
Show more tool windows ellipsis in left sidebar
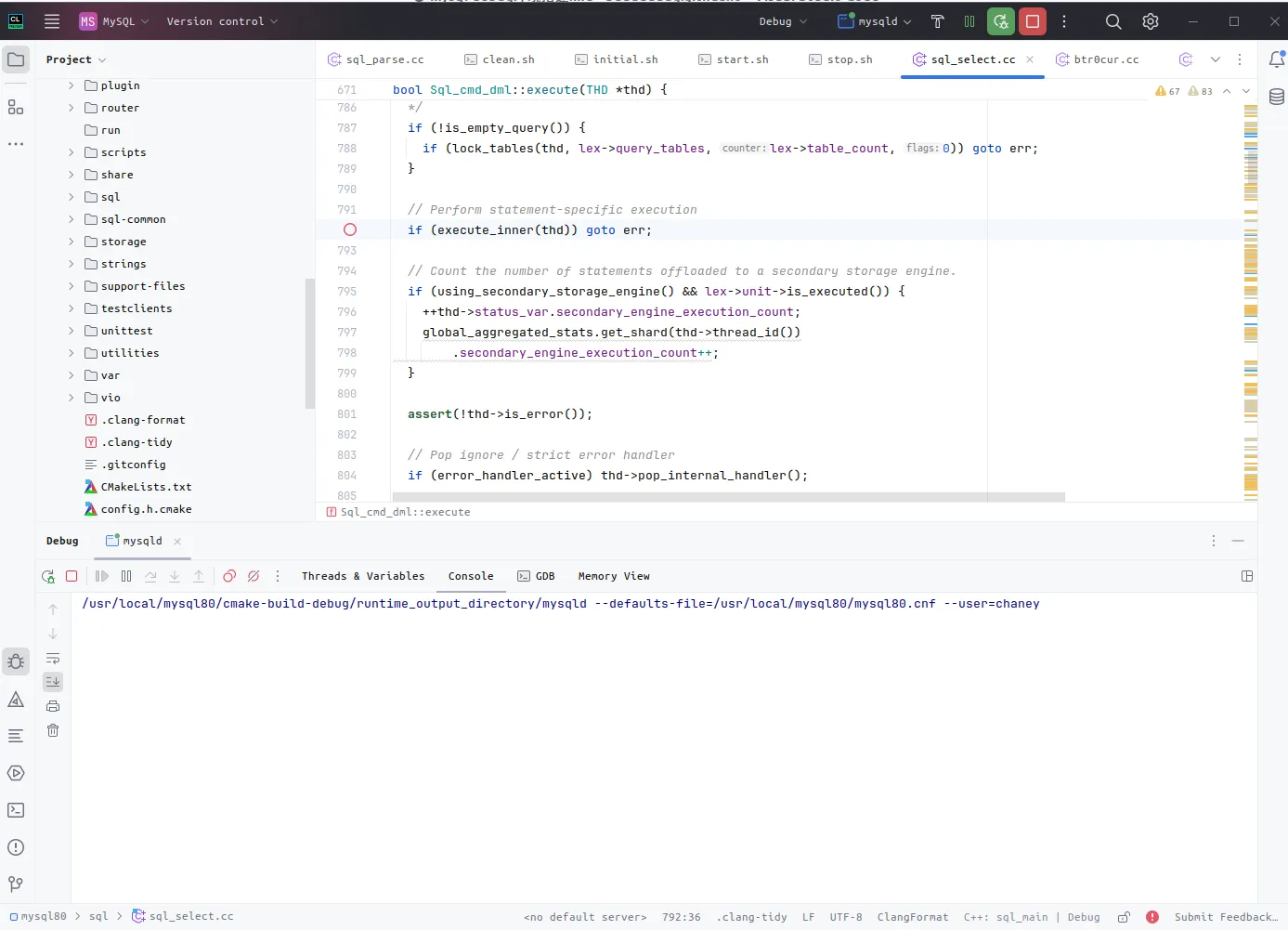[16, 144]
